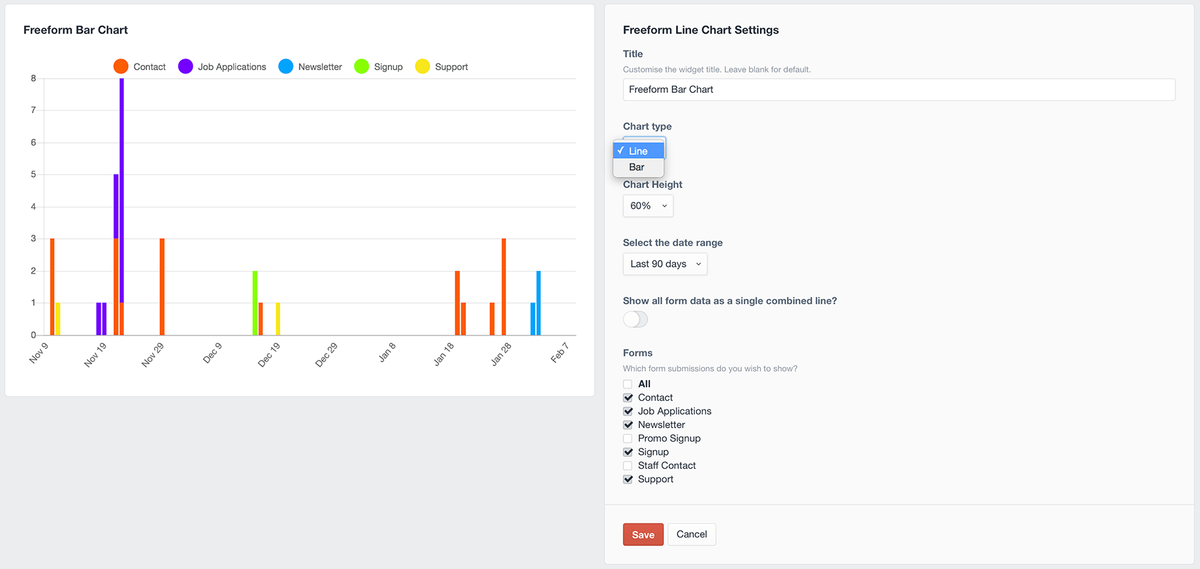1200x569 pixels.
Task: Click the Dec 19 axis label
Action: 269,356
